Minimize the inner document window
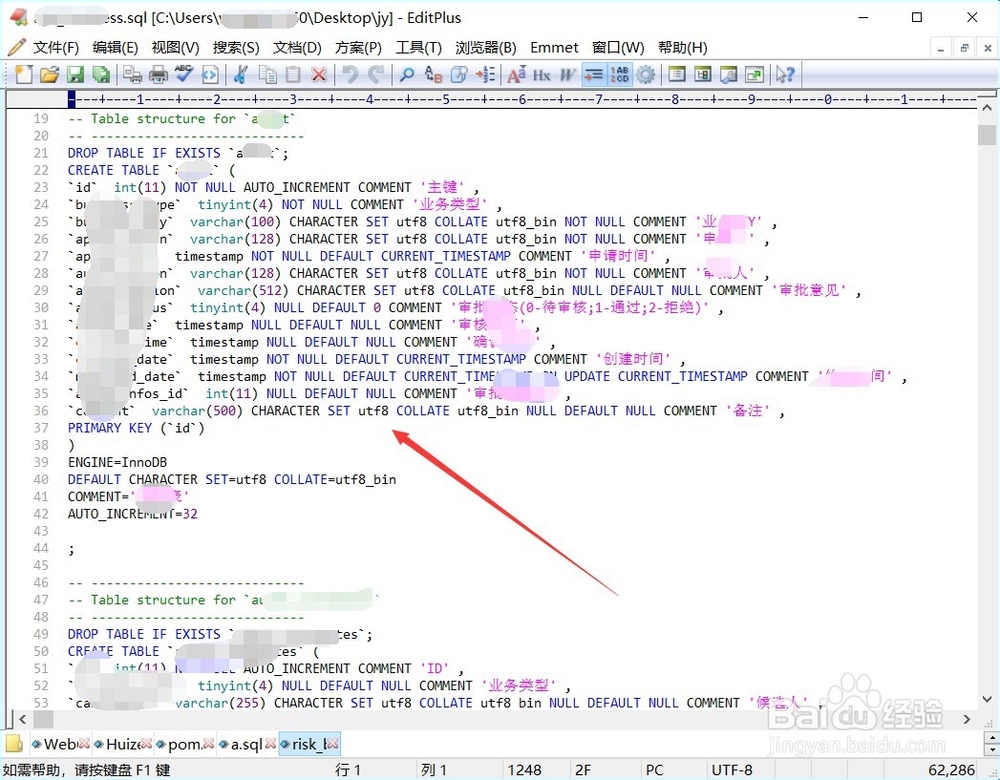The image size is (1000, 780). (940, 48)
